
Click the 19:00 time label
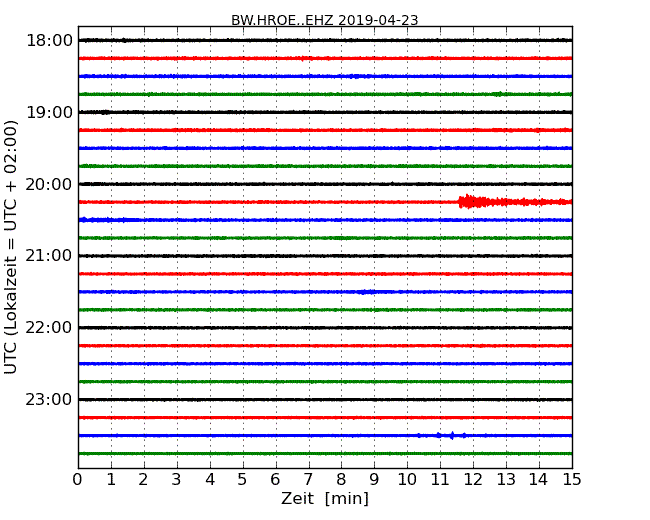click(x=49, y=112)
